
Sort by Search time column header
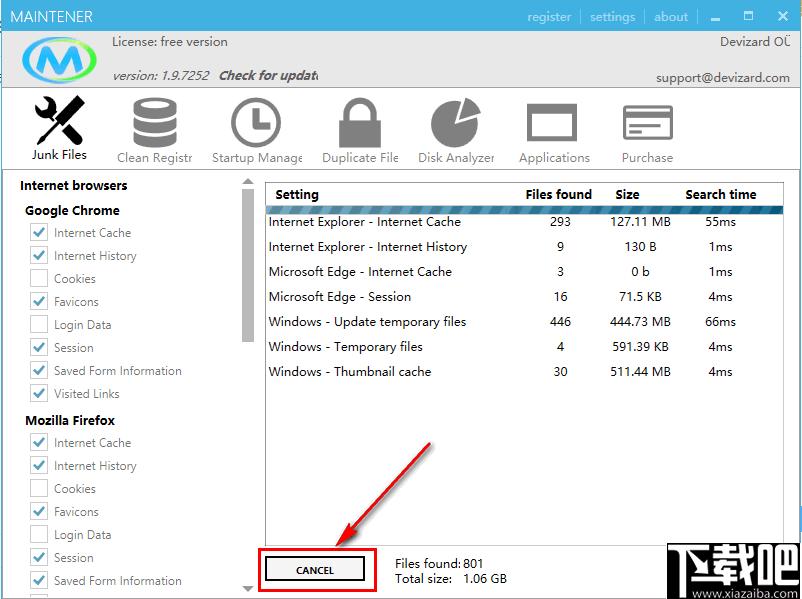(721, 194)
